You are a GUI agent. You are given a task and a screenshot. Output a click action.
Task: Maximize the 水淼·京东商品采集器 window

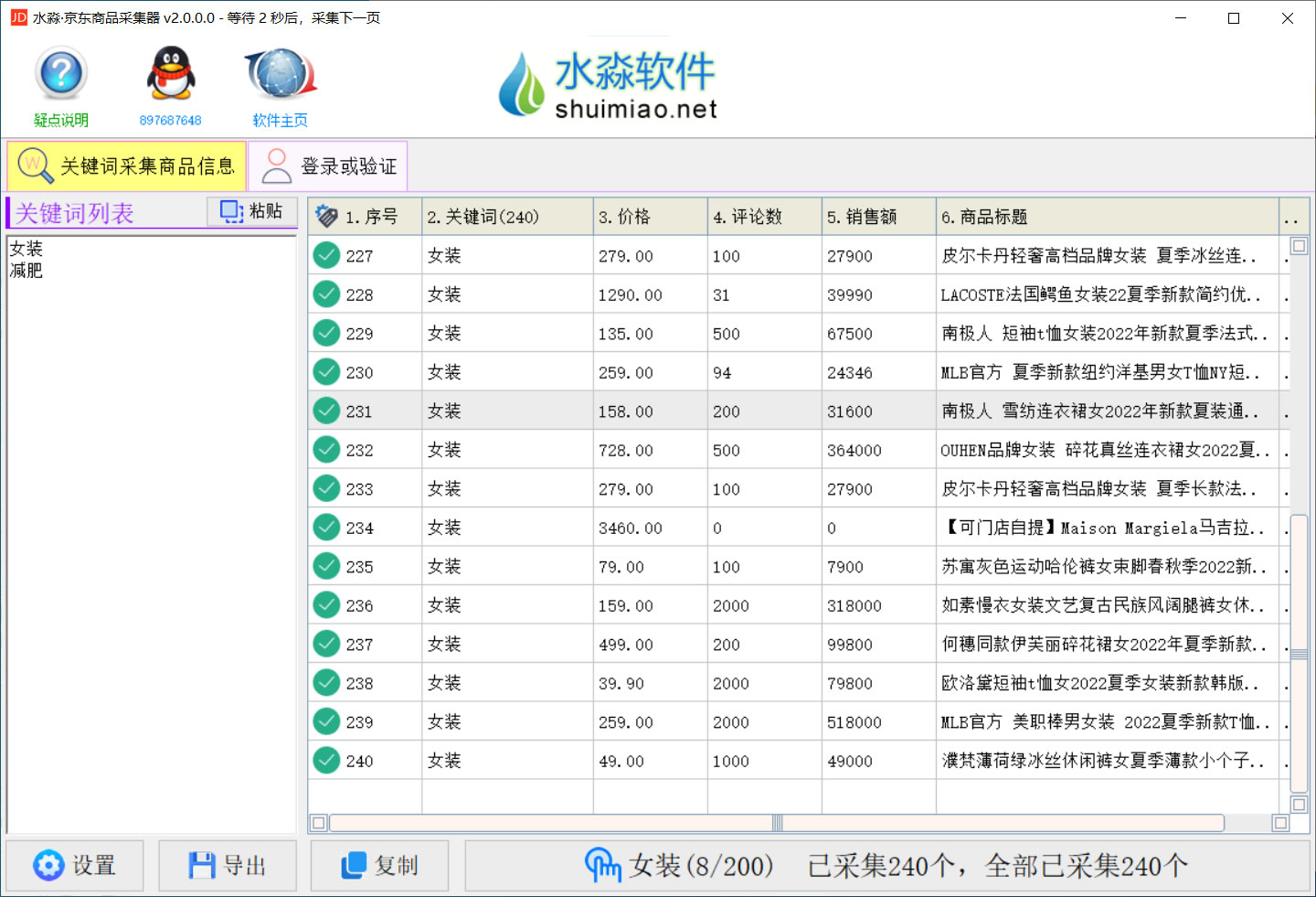point(1234,18)
